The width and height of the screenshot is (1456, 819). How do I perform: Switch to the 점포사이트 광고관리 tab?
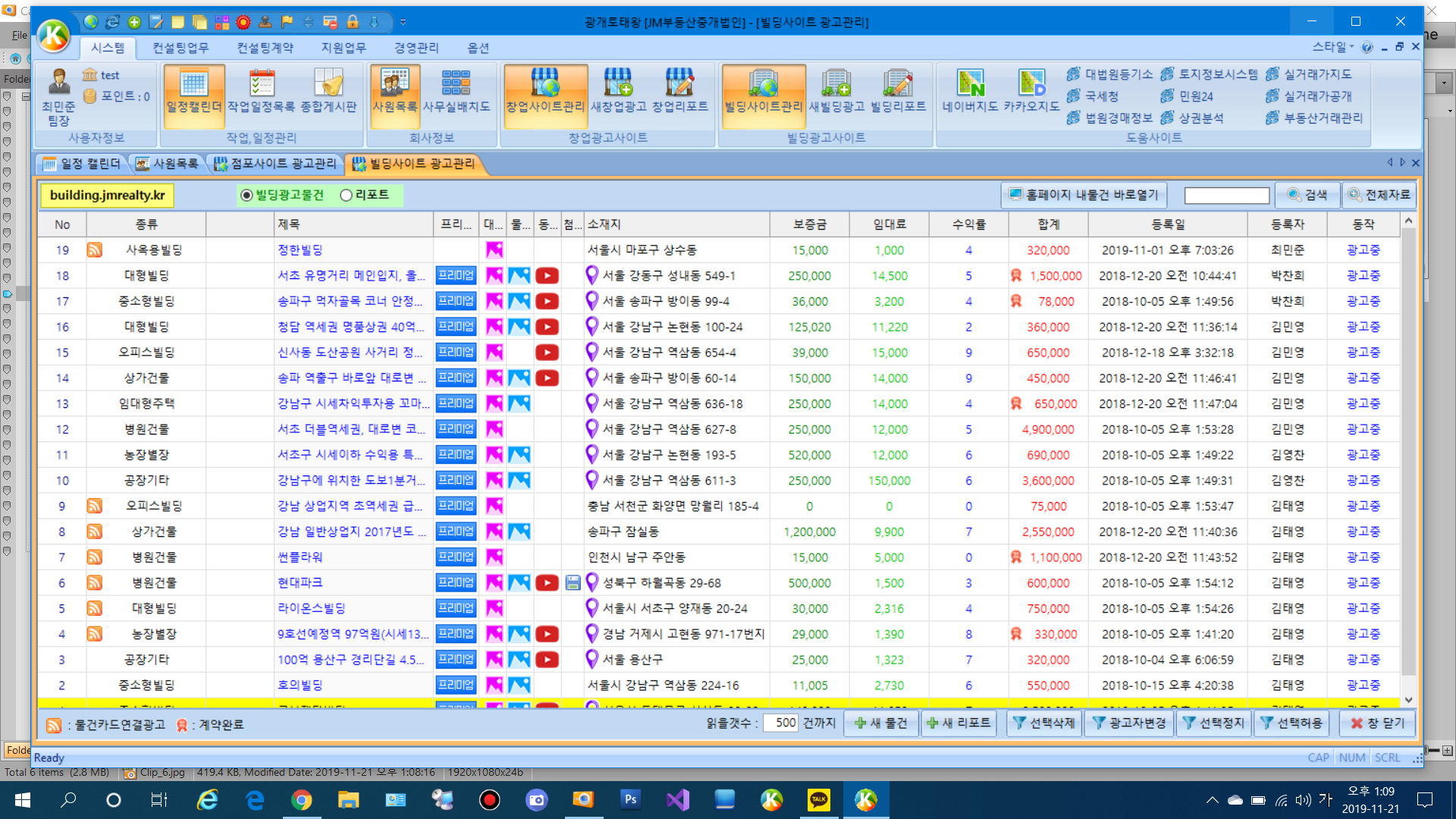pos(275,164)
